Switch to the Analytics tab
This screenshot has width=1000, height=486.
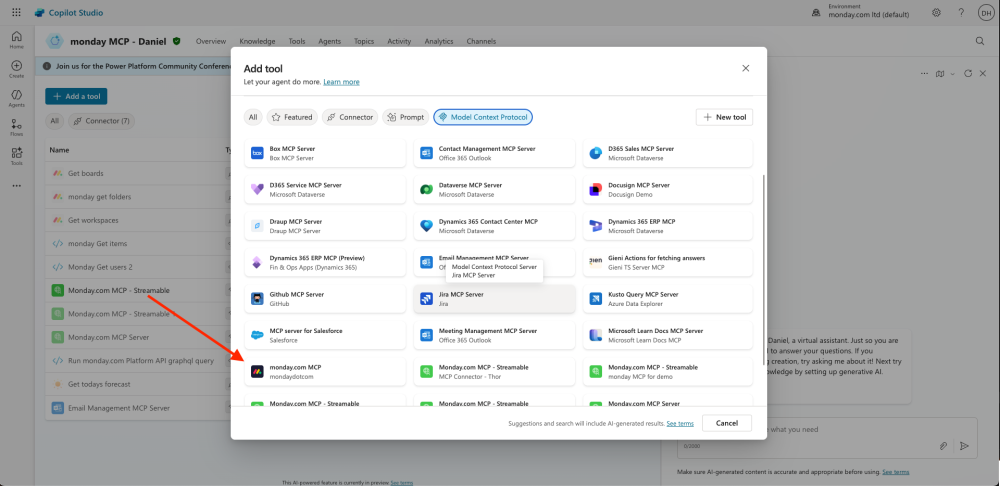point(438,41)
